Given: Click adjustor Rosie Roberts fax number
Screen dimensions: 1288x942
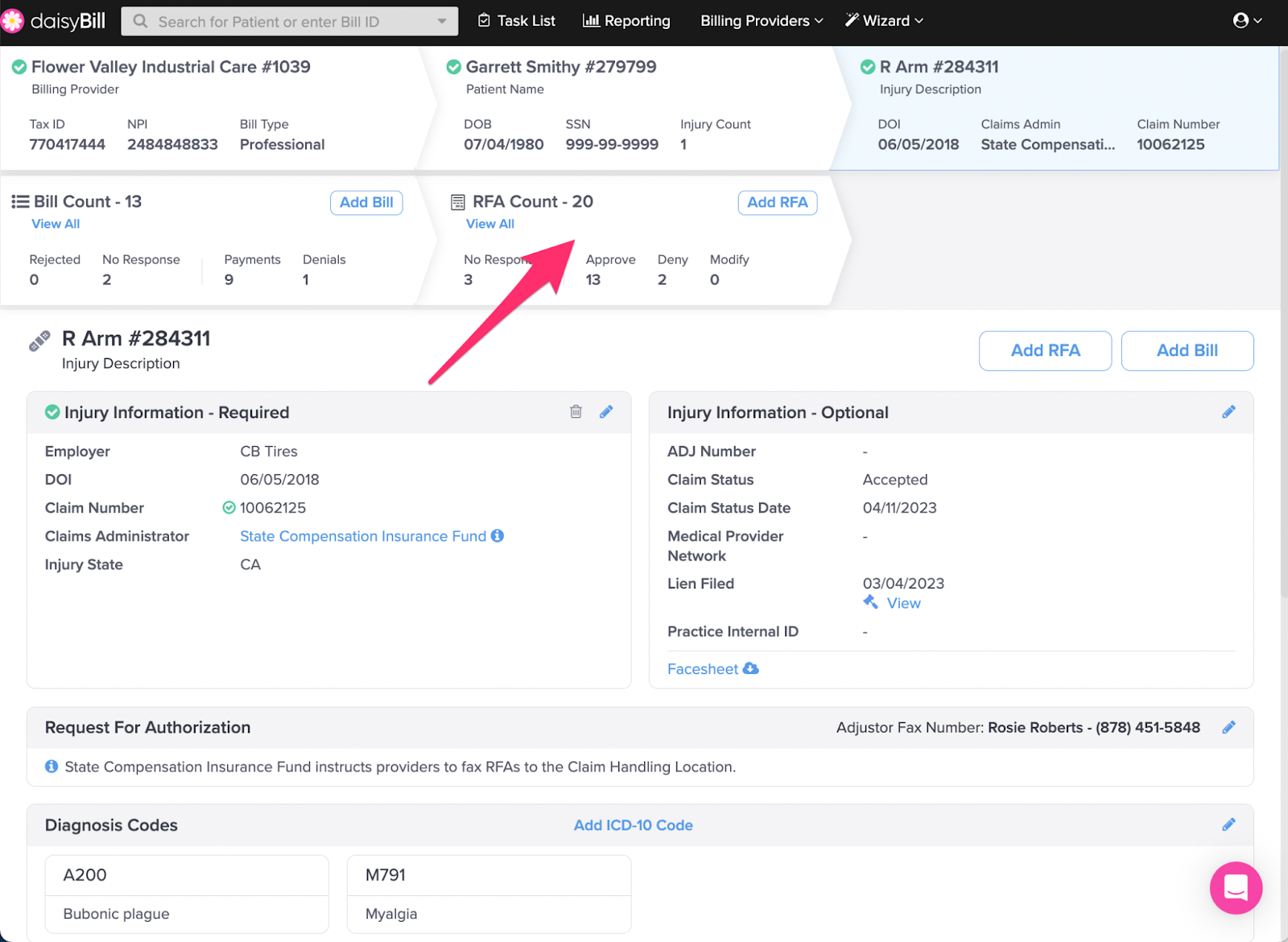Looking at the screenshot, I should coord(1094,728).
